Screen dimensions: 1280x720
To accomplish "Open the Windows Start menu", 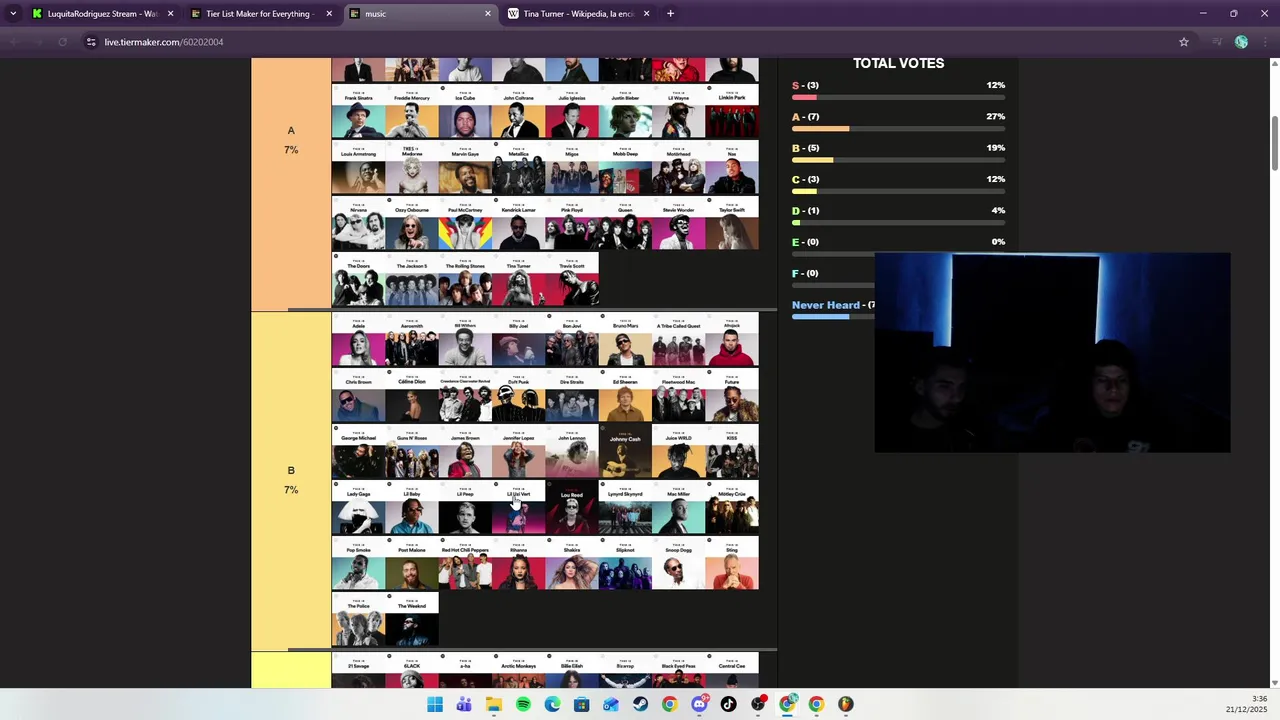I will click(x=435, y=704).
